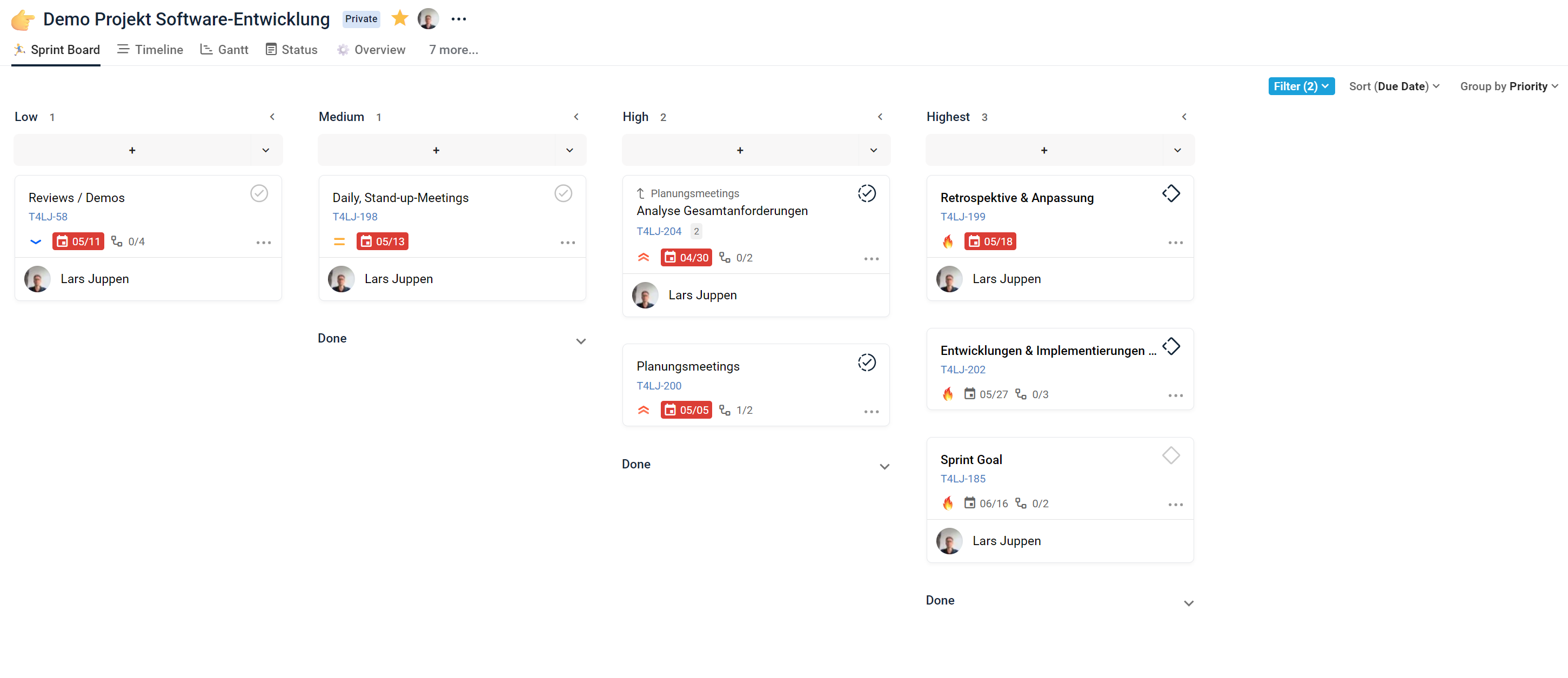Open the 7 more... views menu
Screen dimensions: 1568x678
point(453,49)
